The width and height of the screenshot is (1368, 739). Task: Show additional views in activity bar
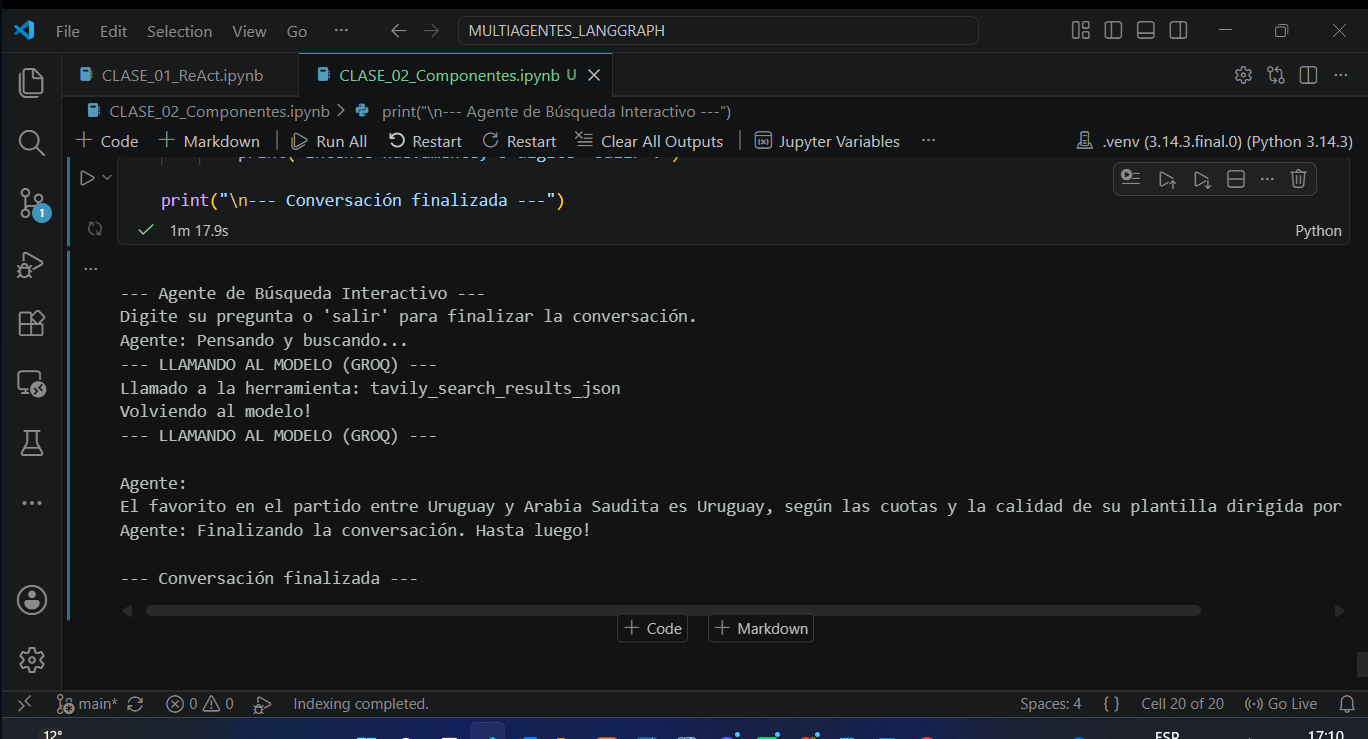coord(31,503)
